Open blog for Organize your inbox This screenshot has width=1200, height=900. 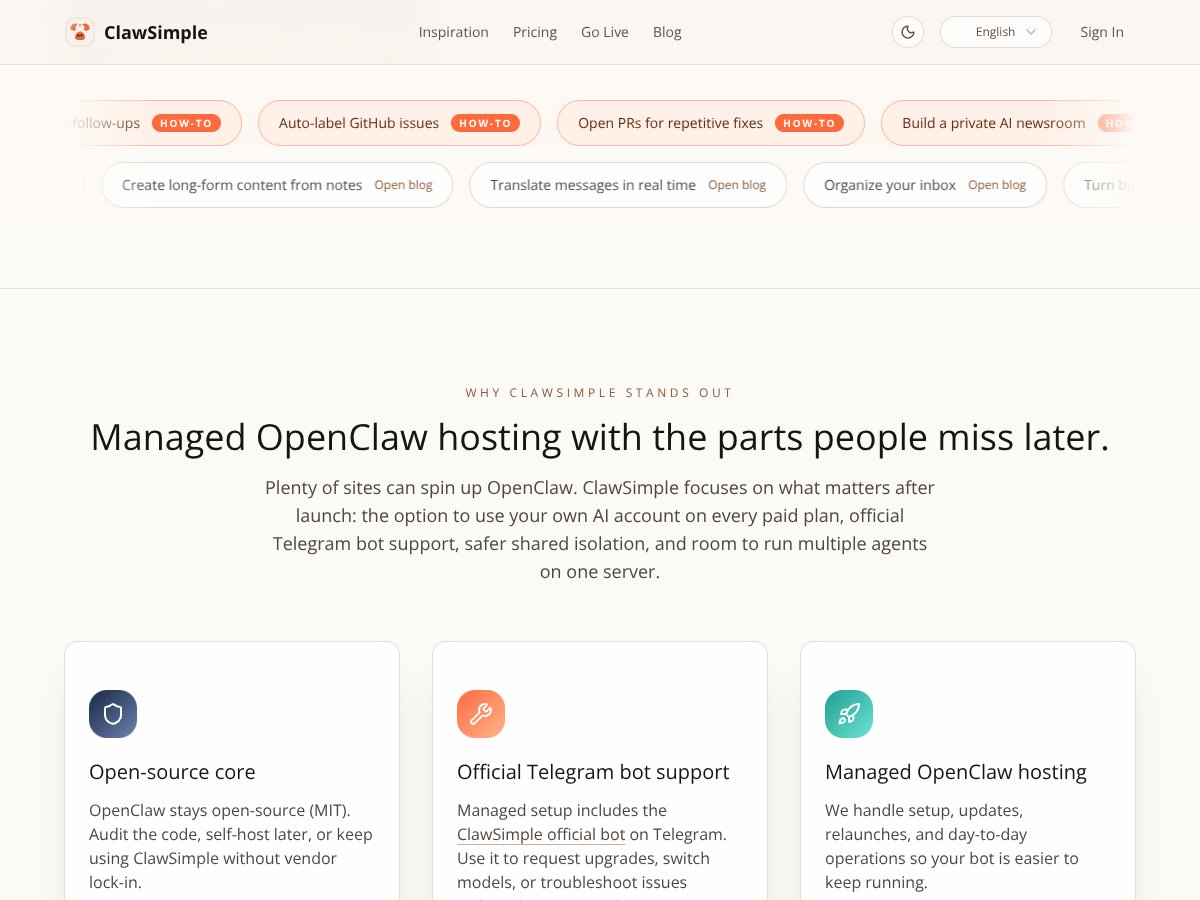tap(997, 185)
